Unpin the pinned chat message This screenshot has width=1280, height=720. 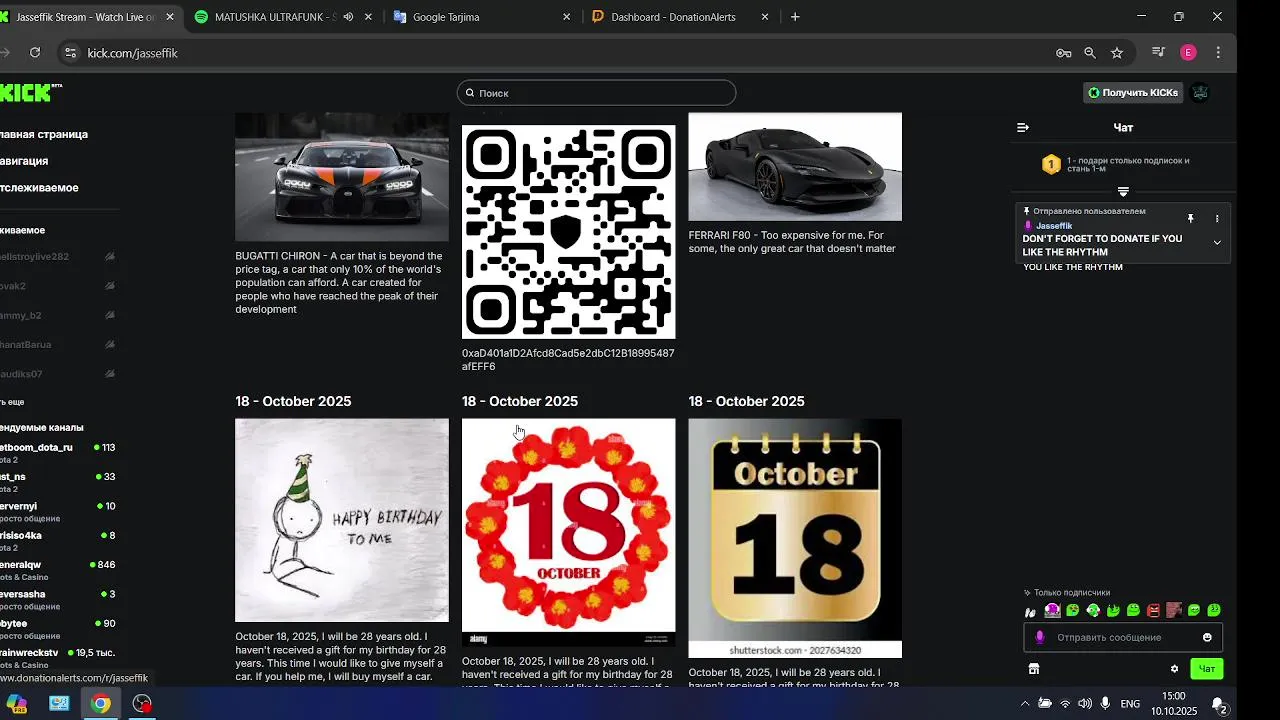click(x=1190, y=219)
